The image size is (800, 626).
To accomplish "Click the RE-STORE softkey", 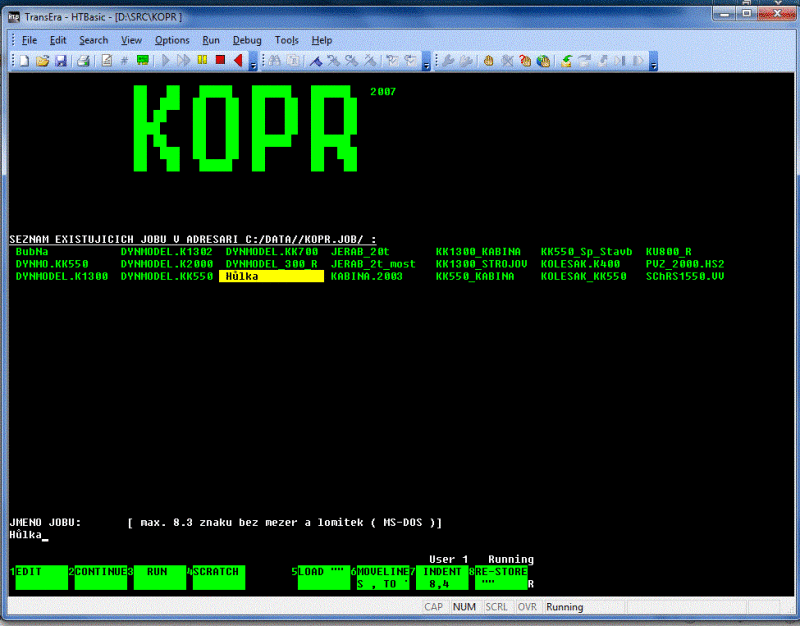I will [x=502, y=578].
